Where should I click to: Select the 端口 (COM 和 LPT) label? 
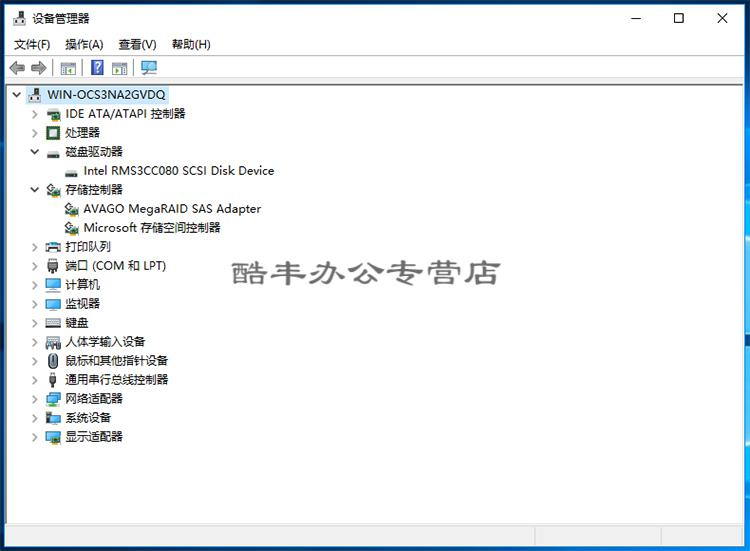click(116, 266)
